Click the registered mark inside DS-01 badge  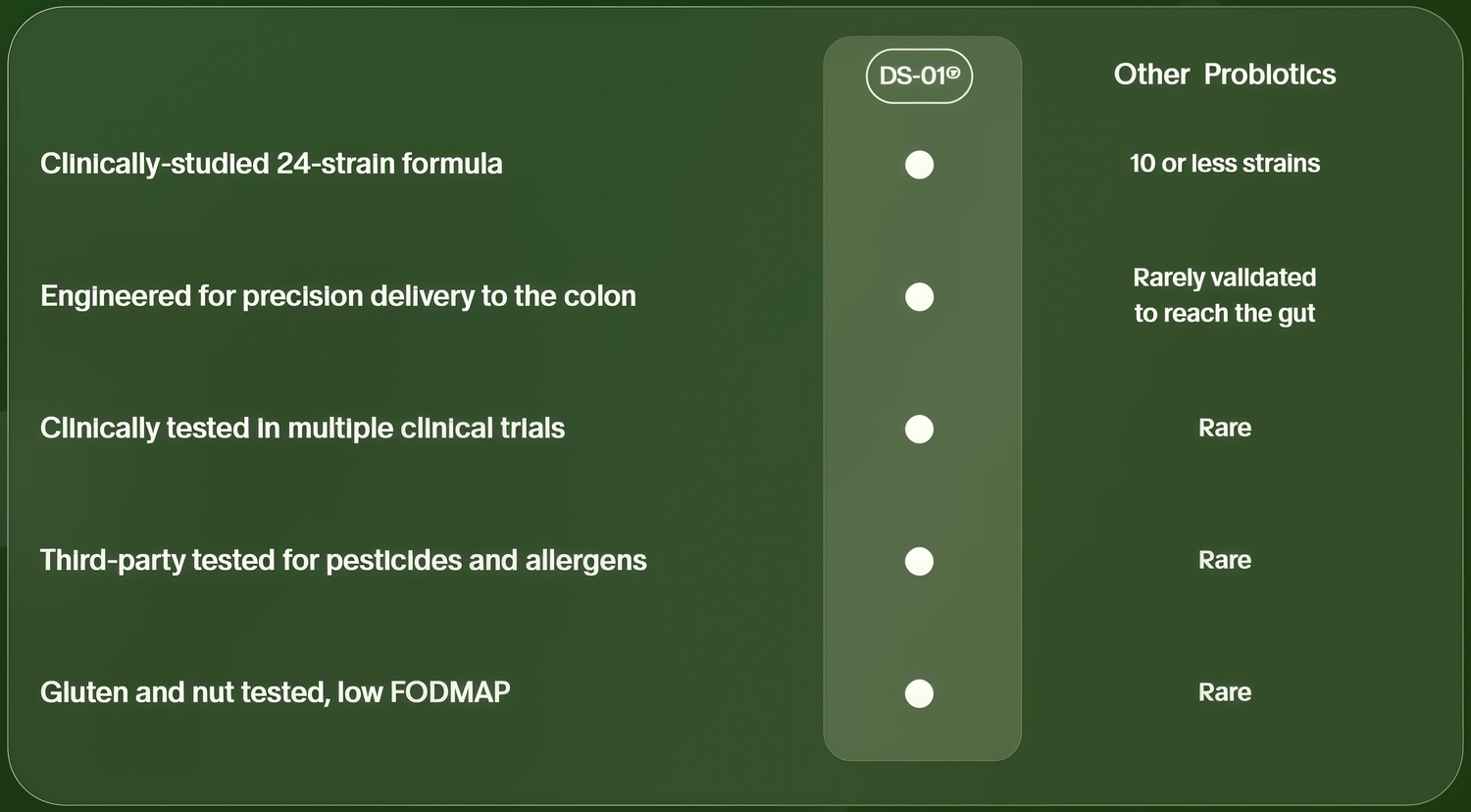click(x=953, y=72)
